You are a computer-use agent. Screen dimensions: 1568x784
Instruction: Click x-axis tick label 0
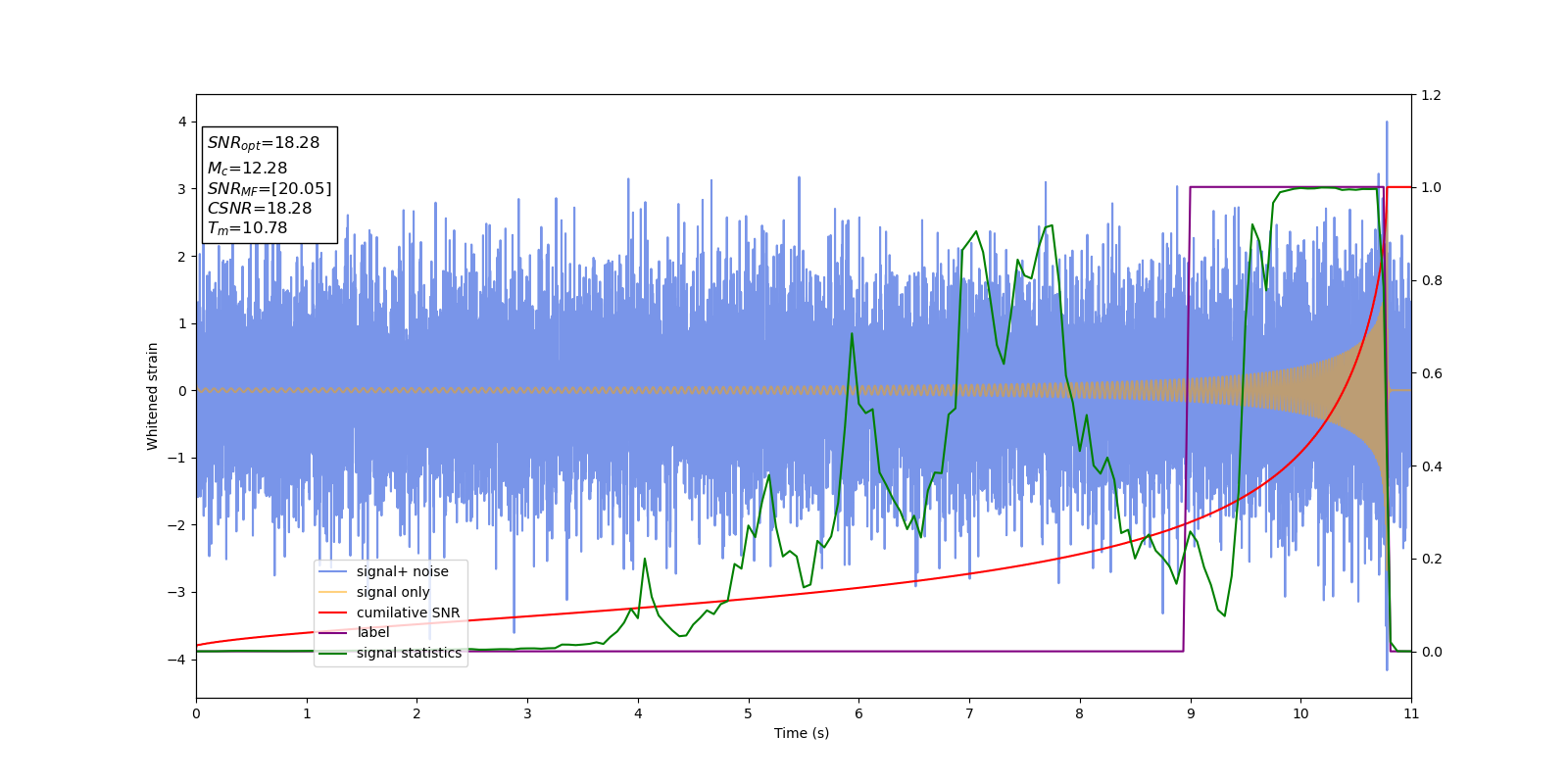click(196, 713)
